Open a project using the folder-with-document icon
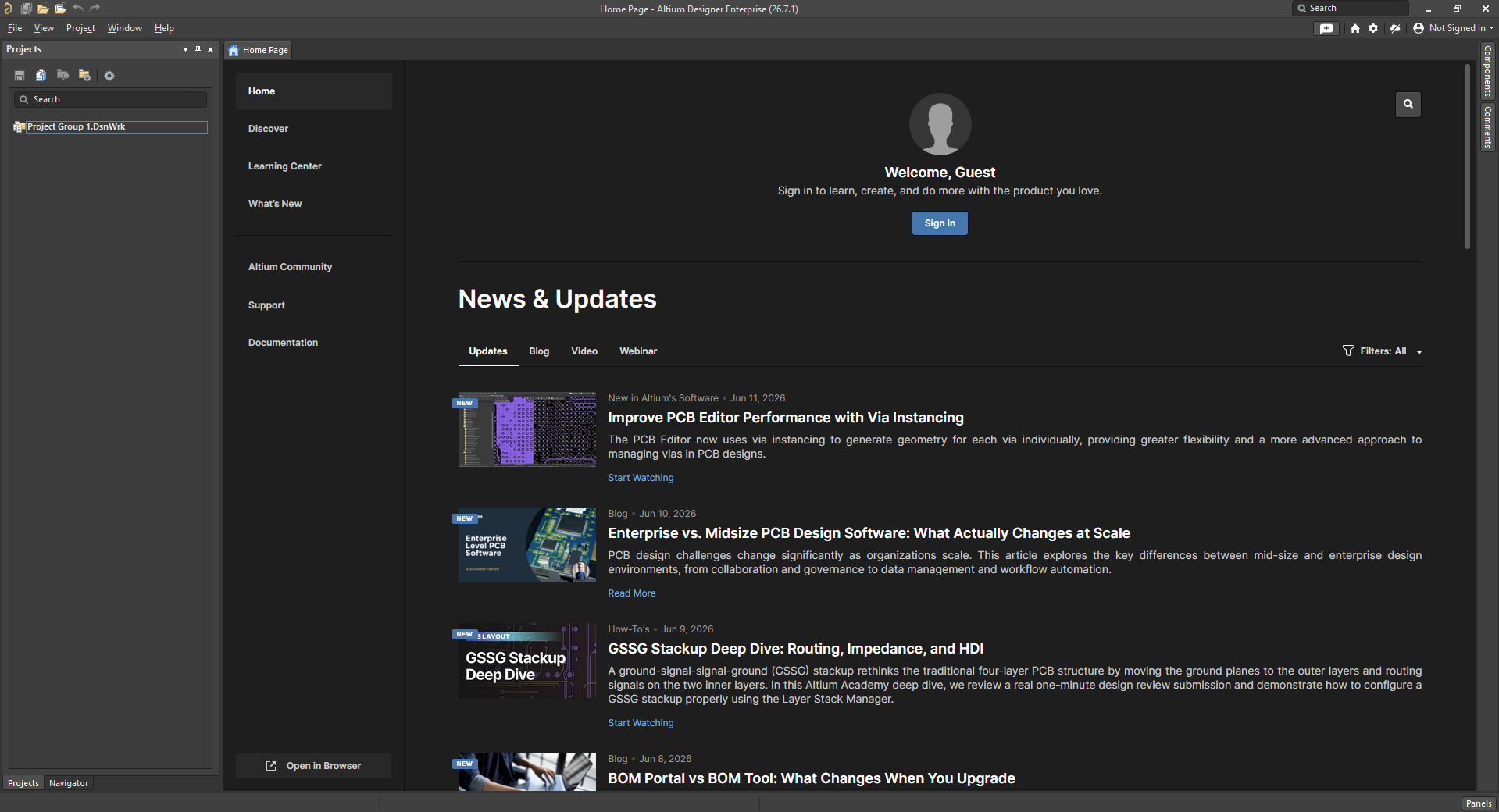Screen dimensions: 1499x812 click(x=60, y=9)
